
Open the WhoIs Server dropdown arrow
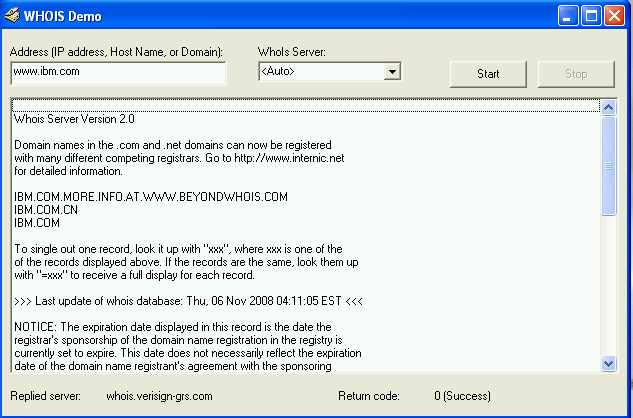pos(392,72)
